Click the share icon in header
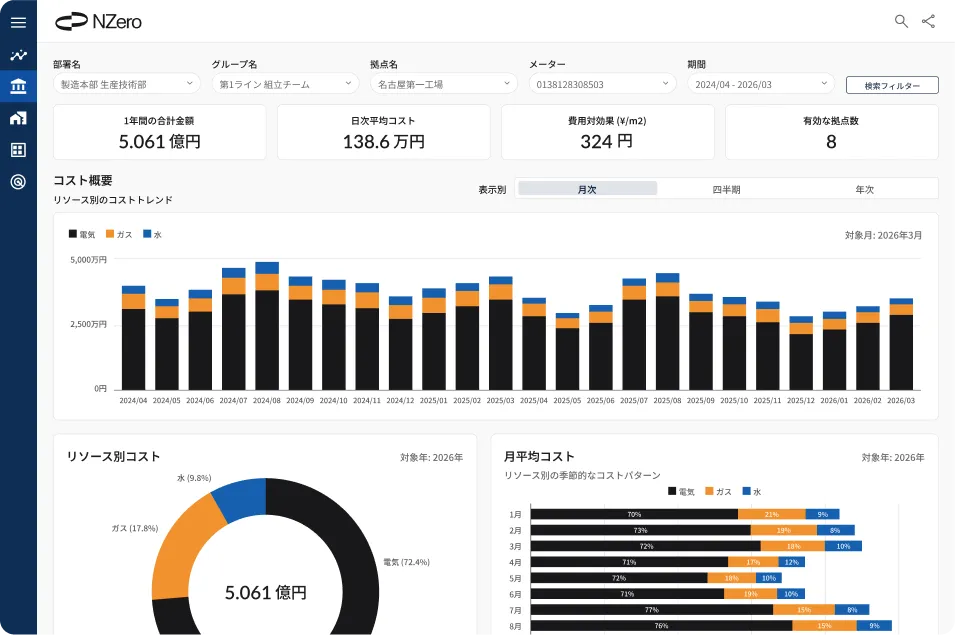Screen dimensions: 955x635 click(929, 21)
